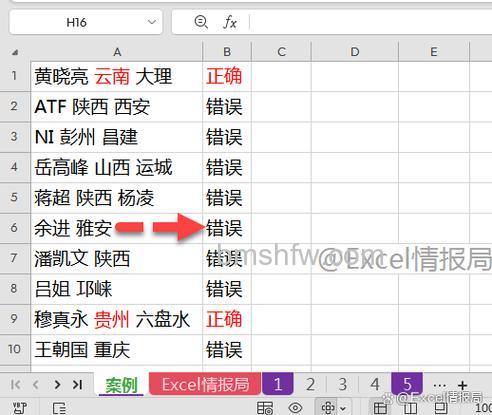The height and width of the screenshot is (415, 492).
Task: Click cell containing ATF 陕西 西安
Action: point(117,107)
